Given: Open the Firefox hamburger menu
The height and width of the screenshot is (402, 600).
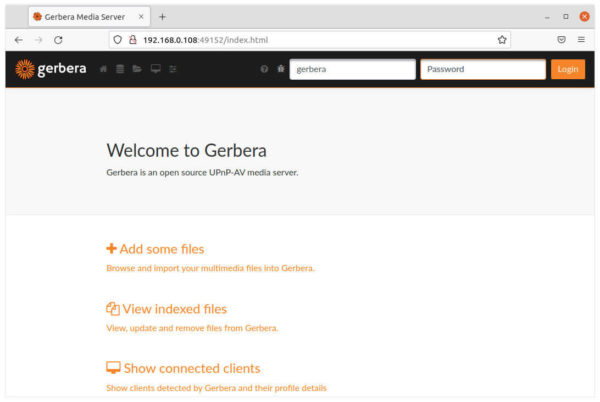Looking at the screenshot, I should pyautogui.click(x=581, y=40).
